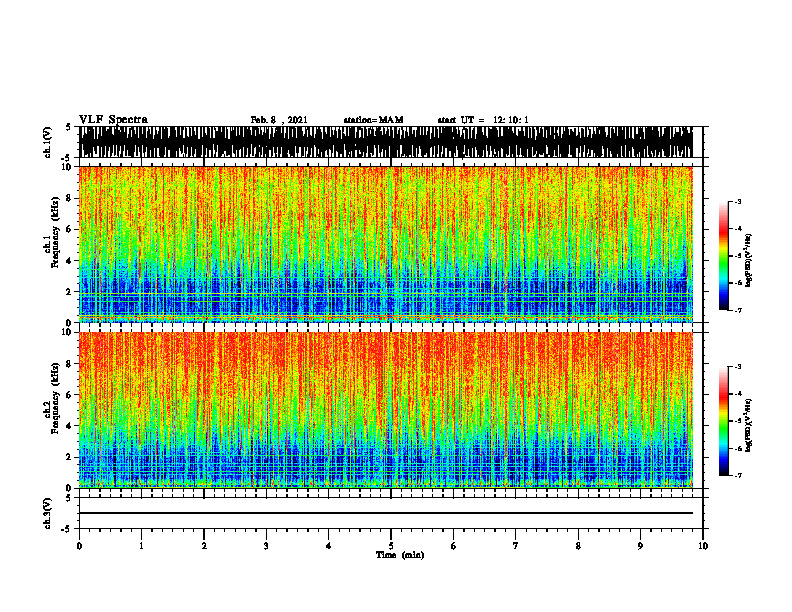Click the ch.2 spectrogram panel
Screen dimensions: 792x612
pyautogui.click(x=386, y=410)
